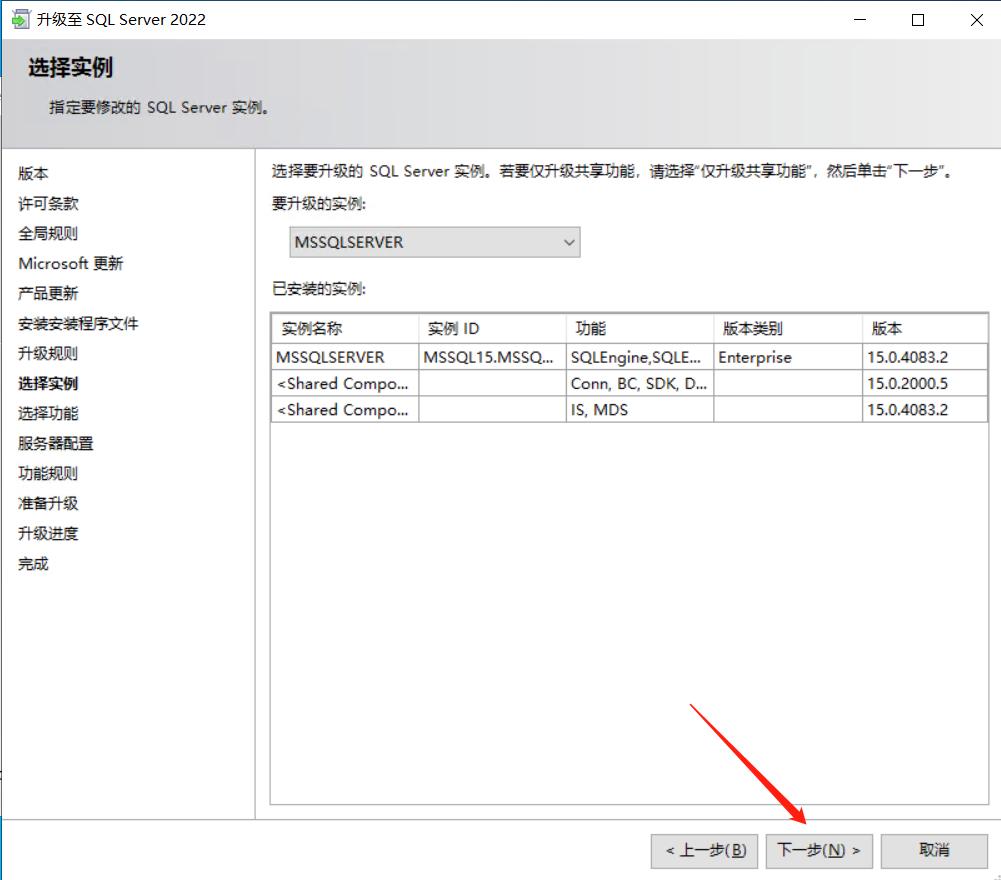Click 版本类别 column header
Viewport: 1001px width, 880px height.
tap(788, 329)
